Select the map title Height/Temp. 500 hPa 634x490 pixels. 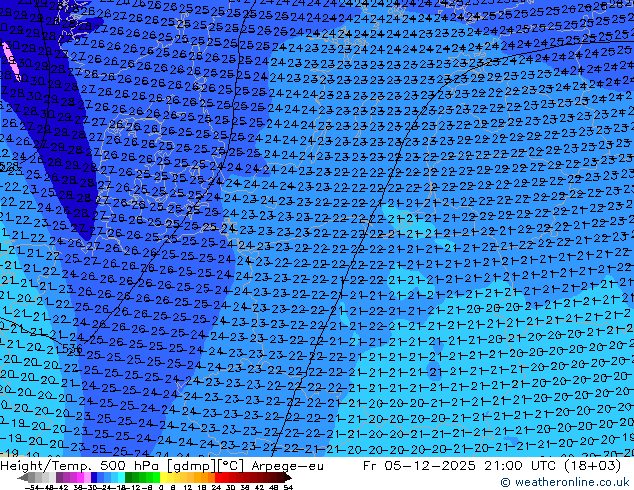click(x=81, y=466)
